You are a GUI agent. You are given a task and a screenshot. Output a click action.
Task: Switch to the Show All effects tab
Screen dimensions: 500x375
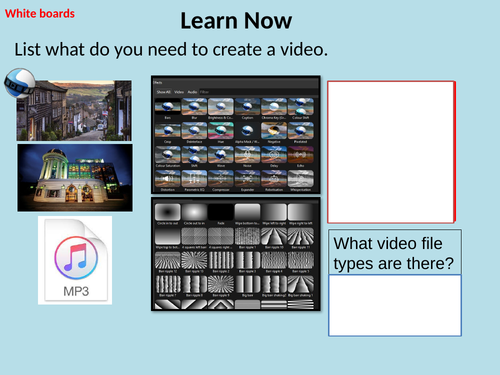tap(164, 92)
